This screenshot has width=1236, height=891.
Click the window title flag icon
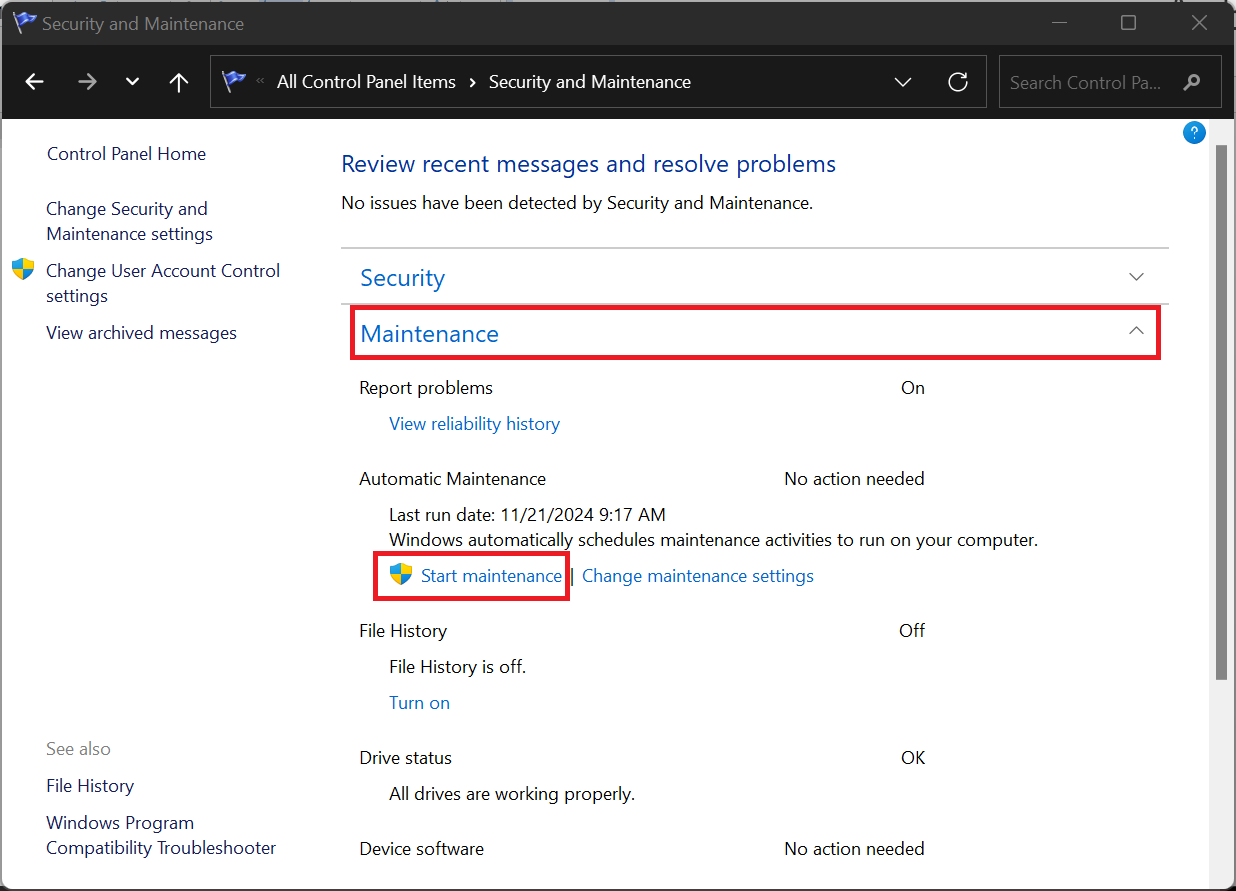[24, 22]
